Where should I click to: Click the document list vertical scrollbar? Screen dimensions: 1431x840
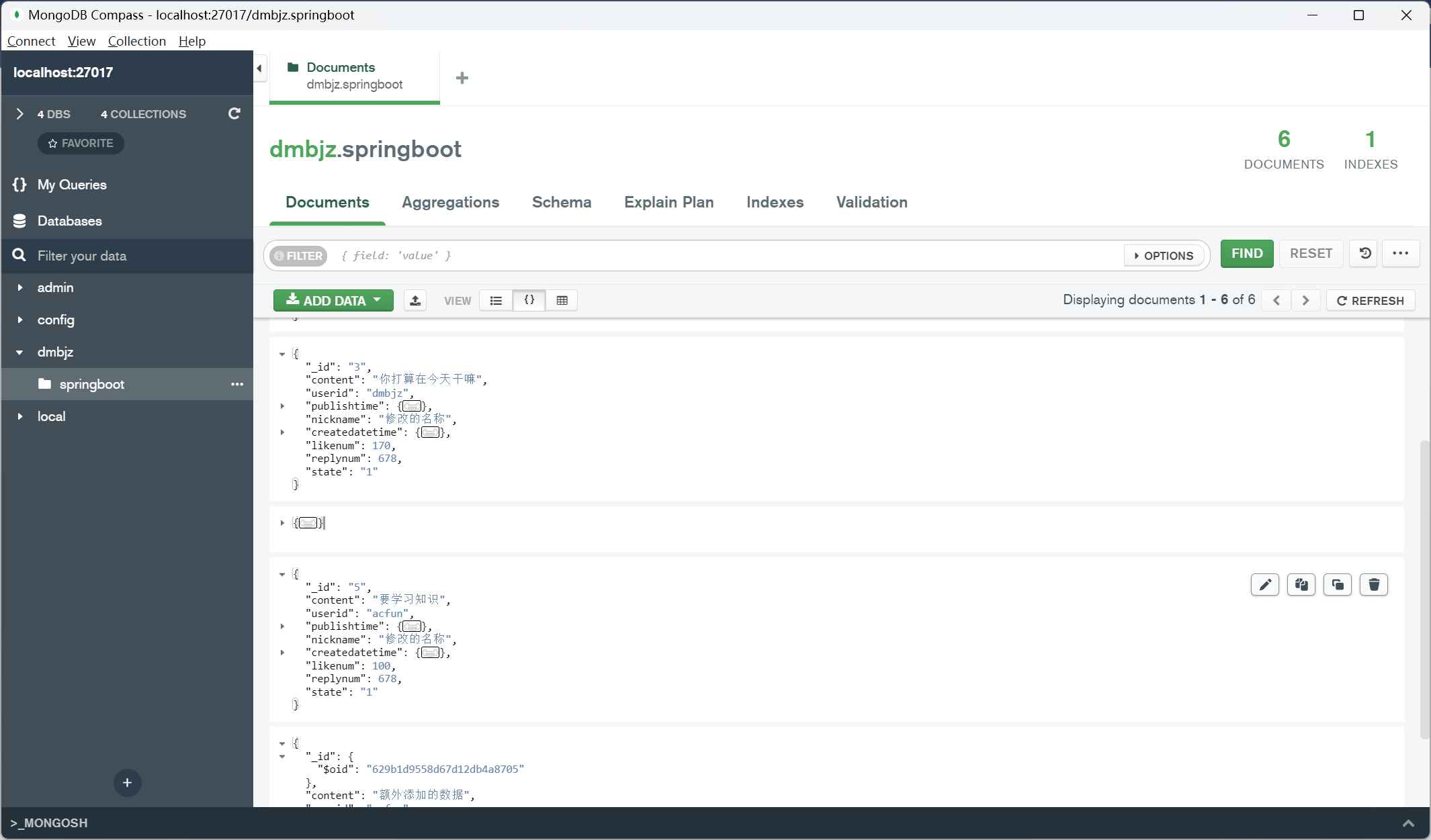pyautogui.click(x=1425, y=590)
